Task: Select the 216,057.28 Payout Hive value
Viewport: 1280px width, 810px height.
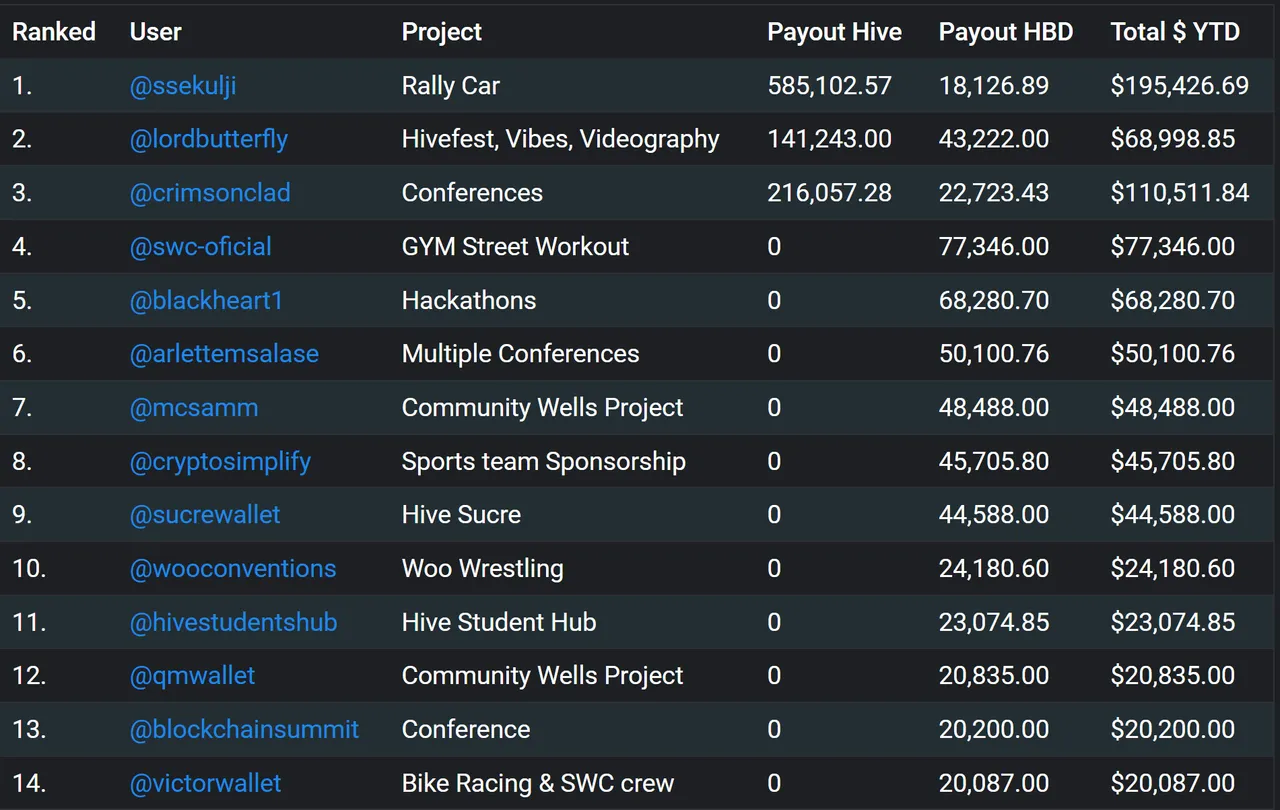Action: (x=830, y=193)
